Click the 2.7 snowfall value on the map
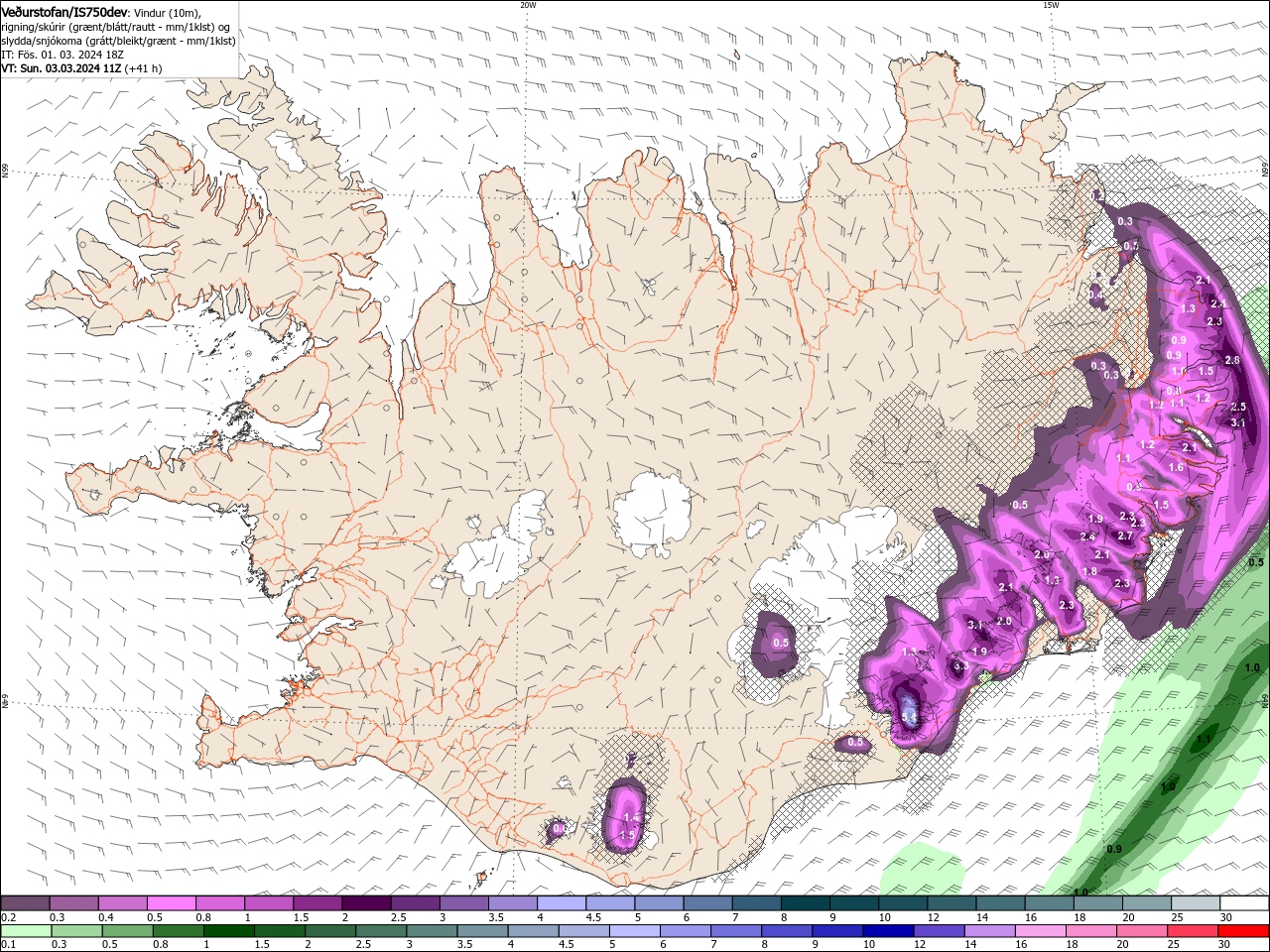Image resolution: width=1270 pixels, height=952 pixels. [x=1125, y=536]
